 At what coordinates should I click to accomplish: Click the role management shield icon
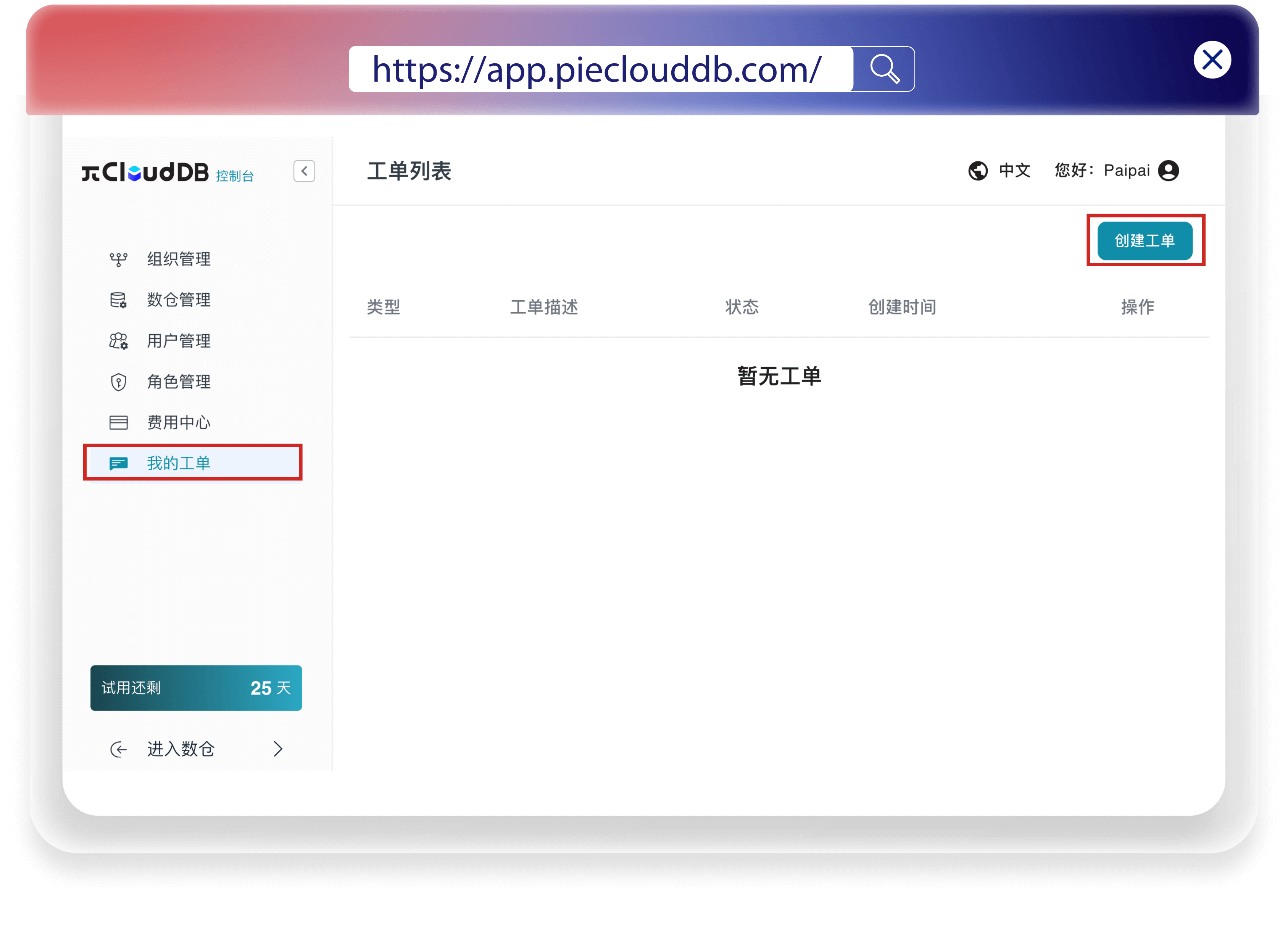tap(119, 382)
